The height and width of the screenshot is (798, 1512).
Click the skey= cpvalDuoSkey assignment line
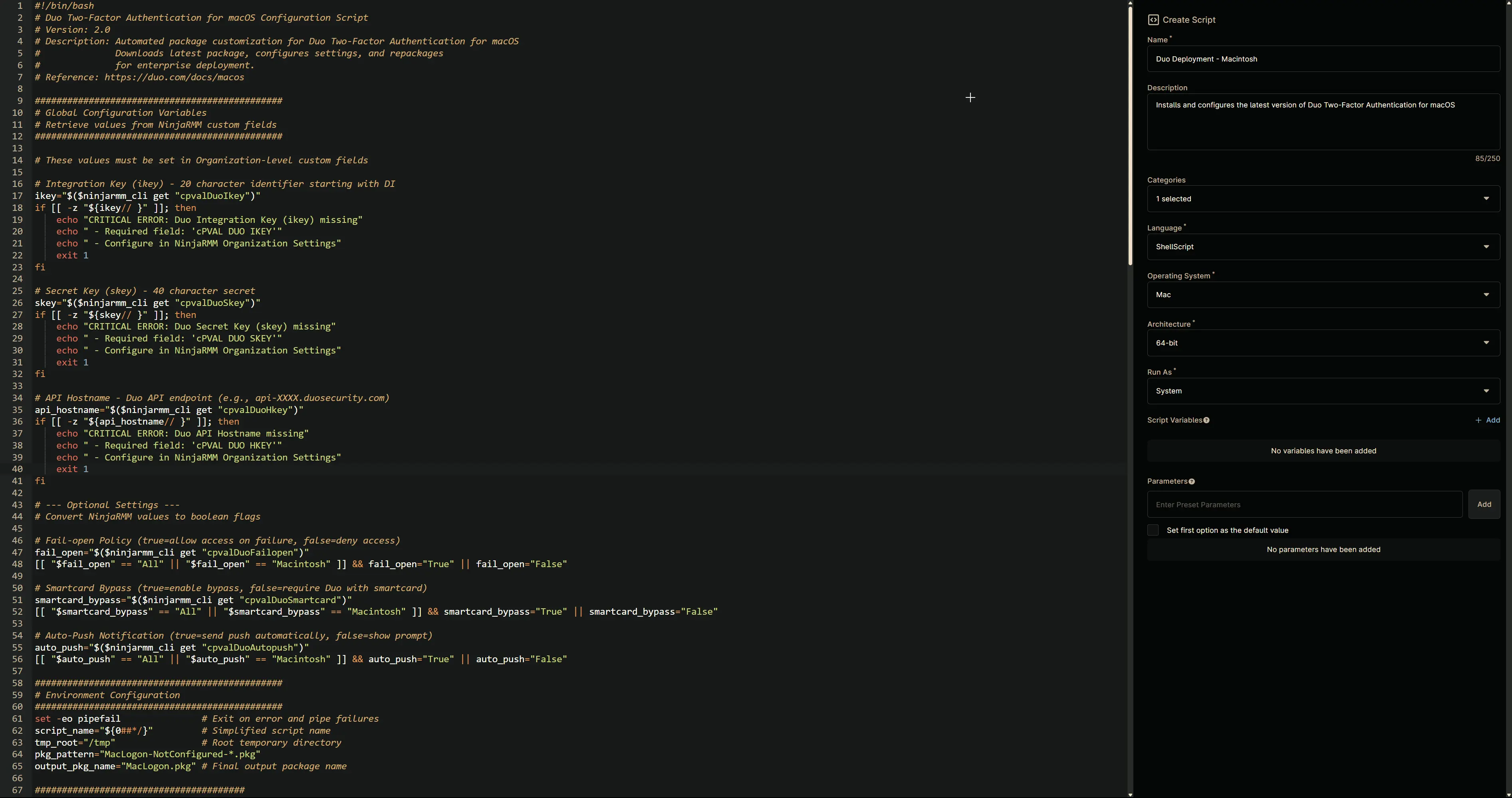point(147,303)
